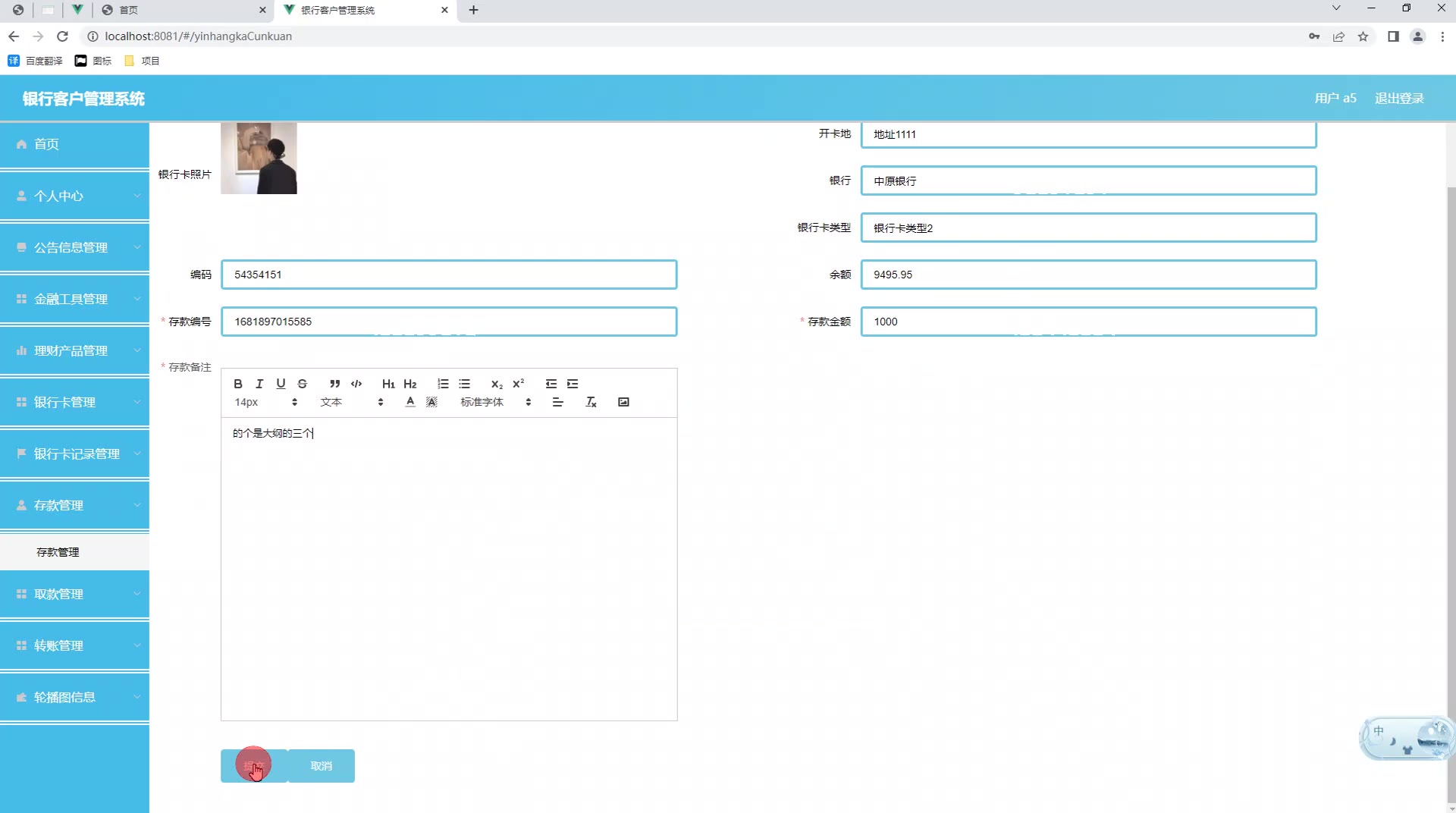
Task: Expand the 金融工具管理 sidebar menu
Action: [x=74, y=299]
